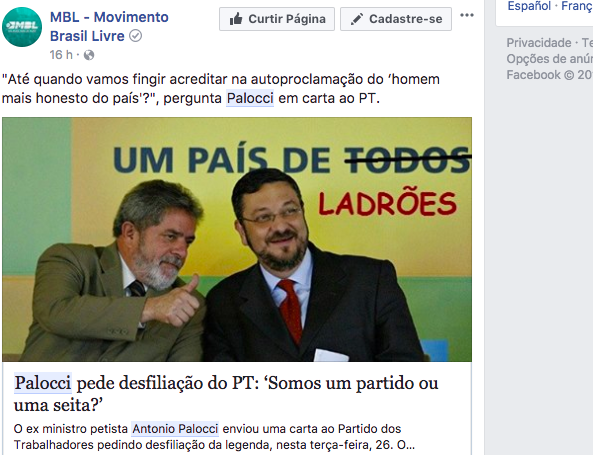Click the MBL page profile avatar
This screenshot has height=455, width=593.
tap(22, 27)
